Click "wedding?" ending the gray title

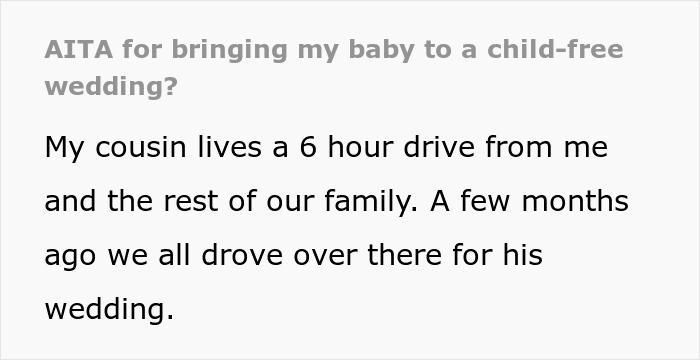[x=111, y=86]
